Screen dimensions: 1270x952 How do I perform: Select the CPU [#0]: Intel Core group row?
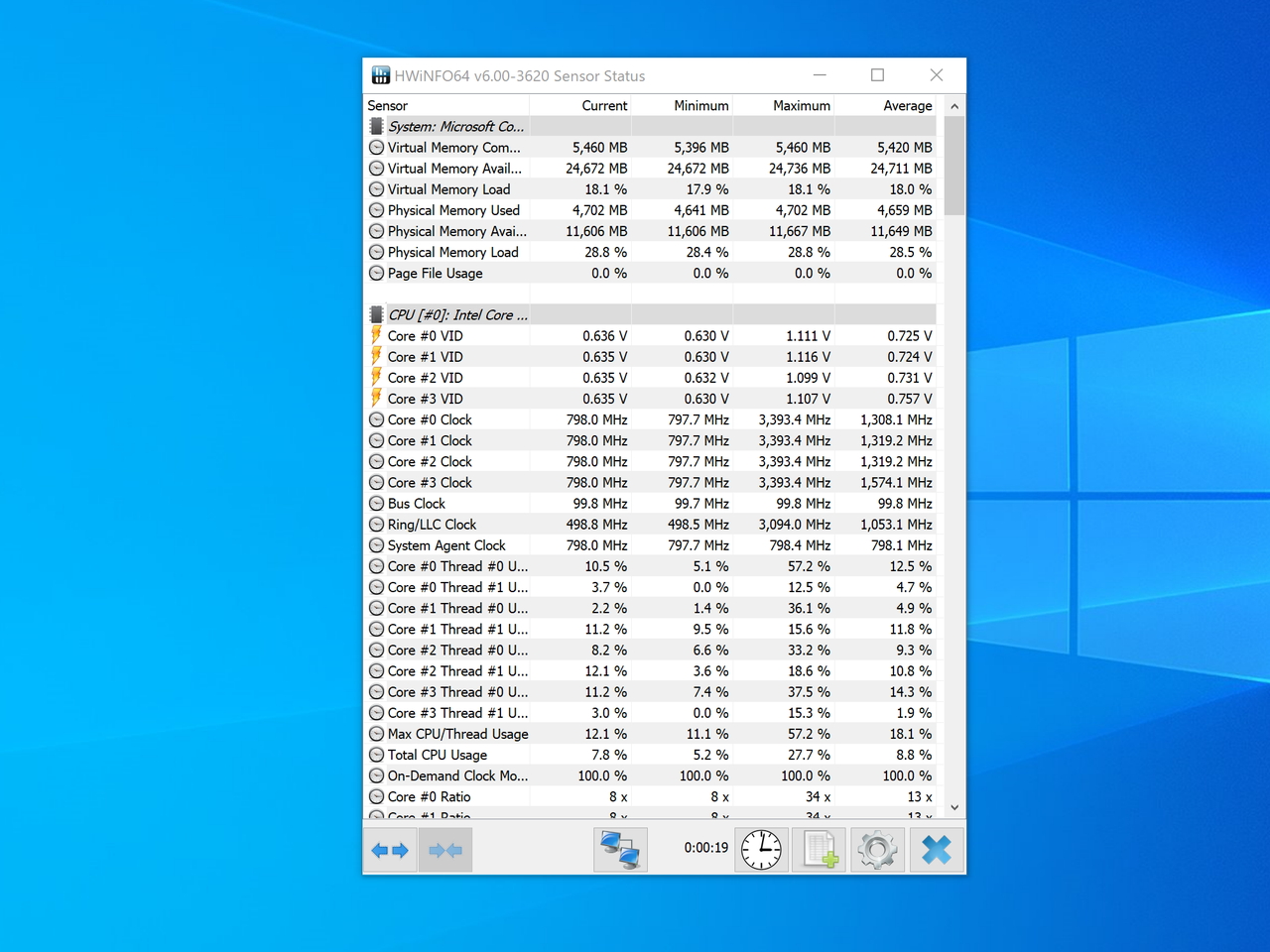tap(650, 314)
